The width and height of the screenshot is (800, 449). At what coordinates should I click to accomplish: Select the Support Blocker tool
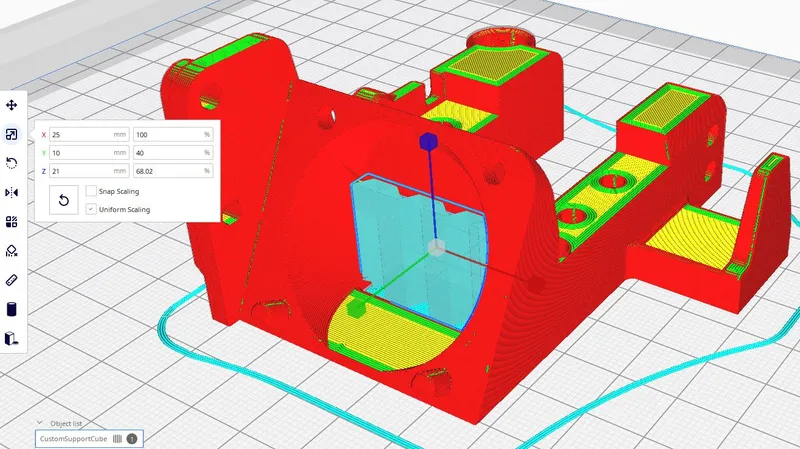(x=12, y=250)
